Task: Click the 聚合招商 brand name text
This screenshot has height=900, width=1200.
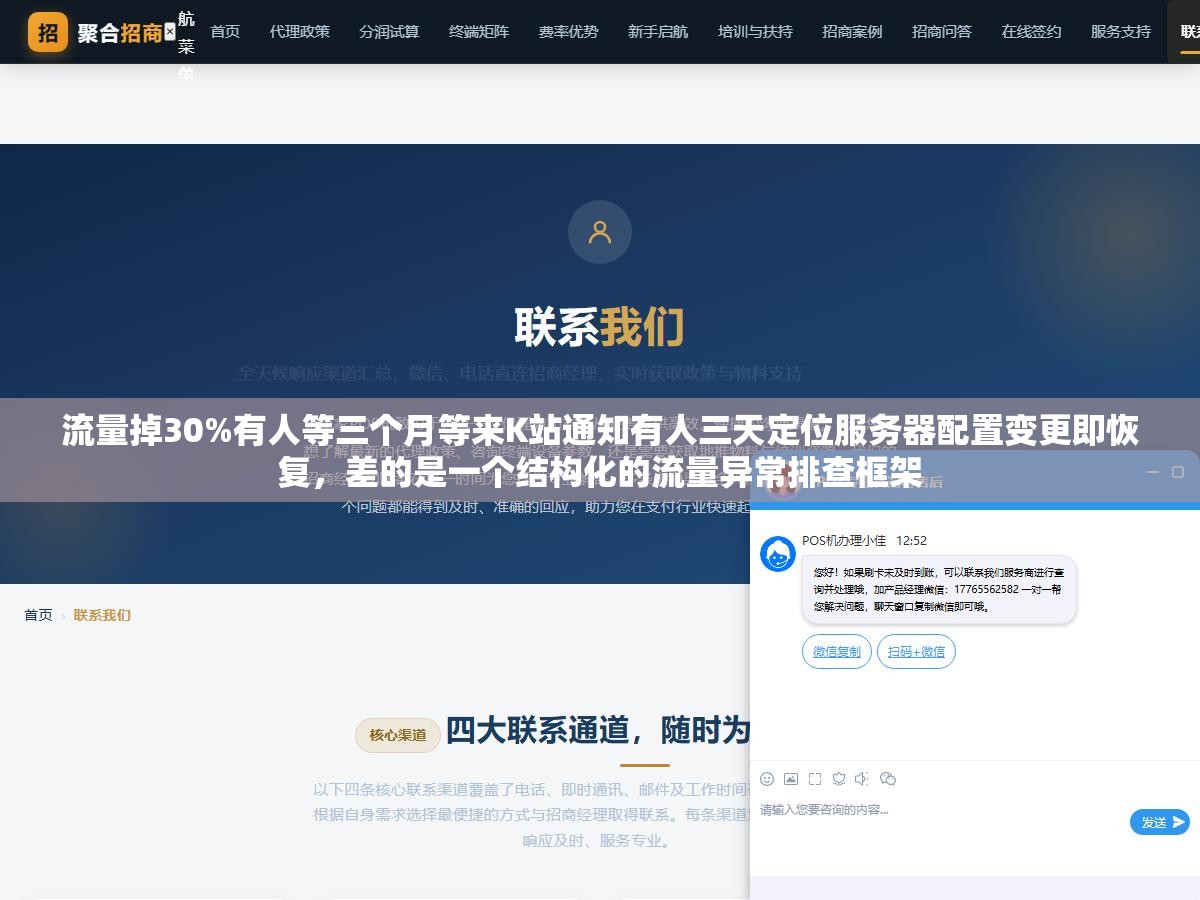Action: [x=120, y=32]
